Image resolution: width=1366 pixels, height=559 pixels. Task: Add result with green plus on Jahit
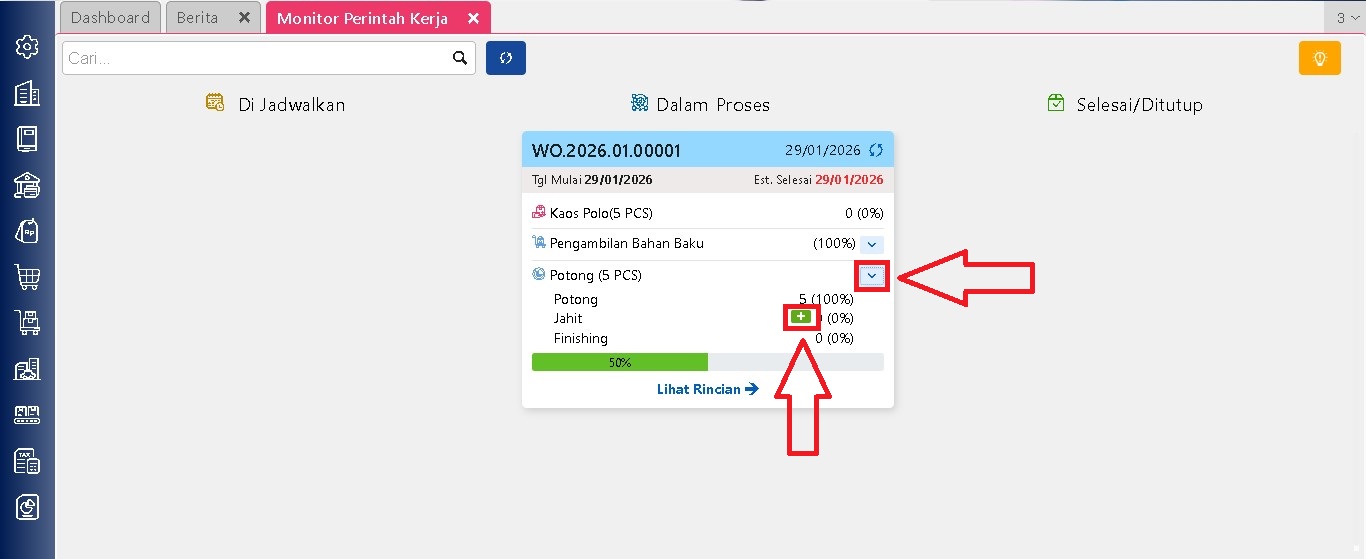(800, 317)
